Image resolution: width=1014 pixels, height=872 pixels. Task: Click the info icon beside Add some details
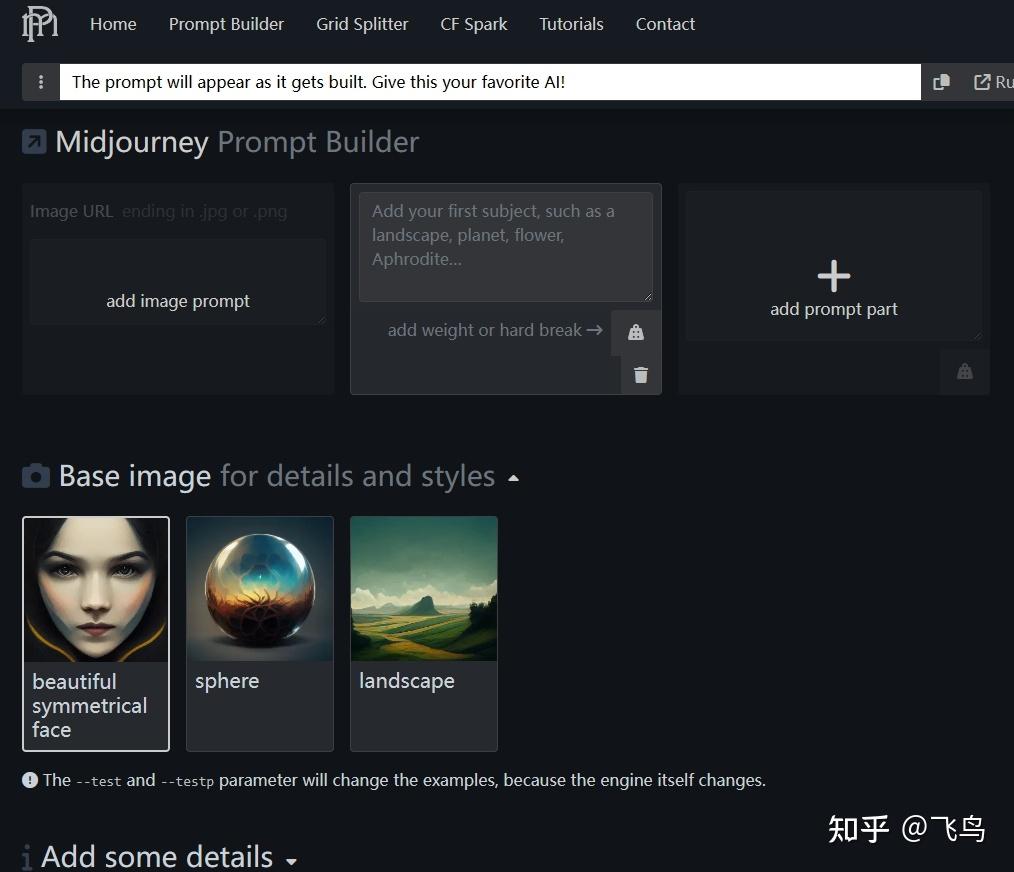tap(27, 857)
